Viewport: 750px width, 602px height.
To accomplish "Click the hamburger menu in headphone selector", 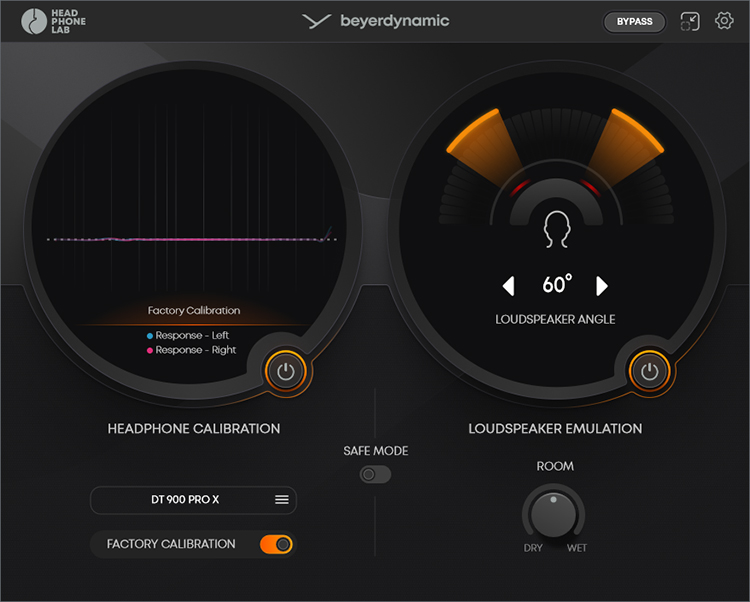I will (x=282, y=499).
